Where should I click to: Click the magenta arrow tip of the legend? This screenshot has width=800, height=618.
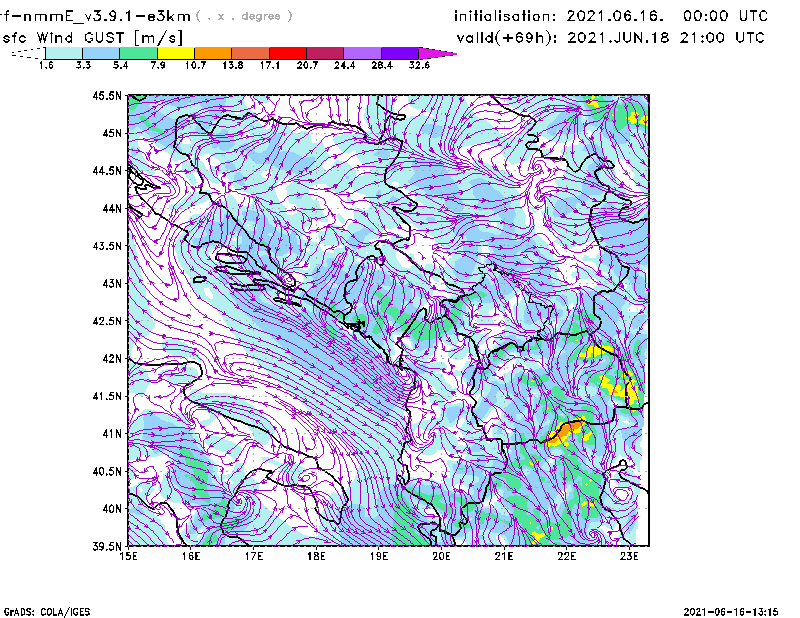[438, 53]
